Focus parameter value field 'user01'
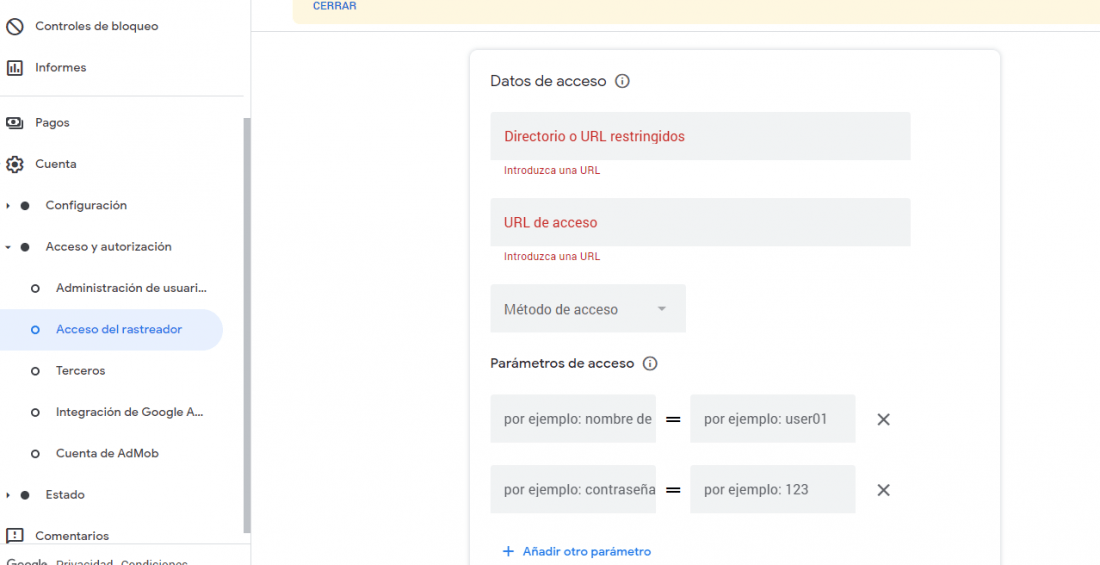1100x565 pixels. click(x=772, y=419)
